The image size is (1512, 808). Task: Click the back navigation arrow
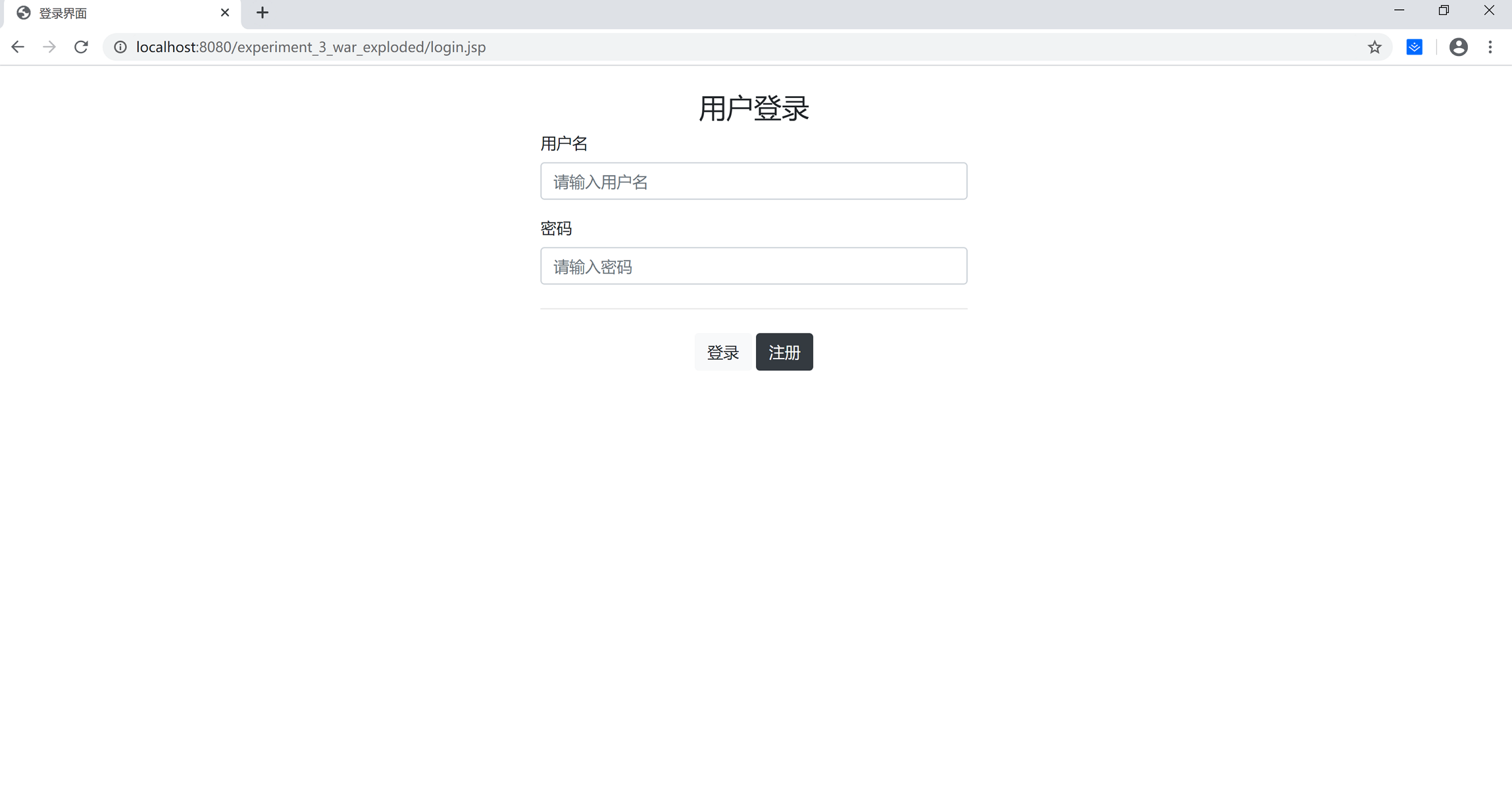[18, 47]
